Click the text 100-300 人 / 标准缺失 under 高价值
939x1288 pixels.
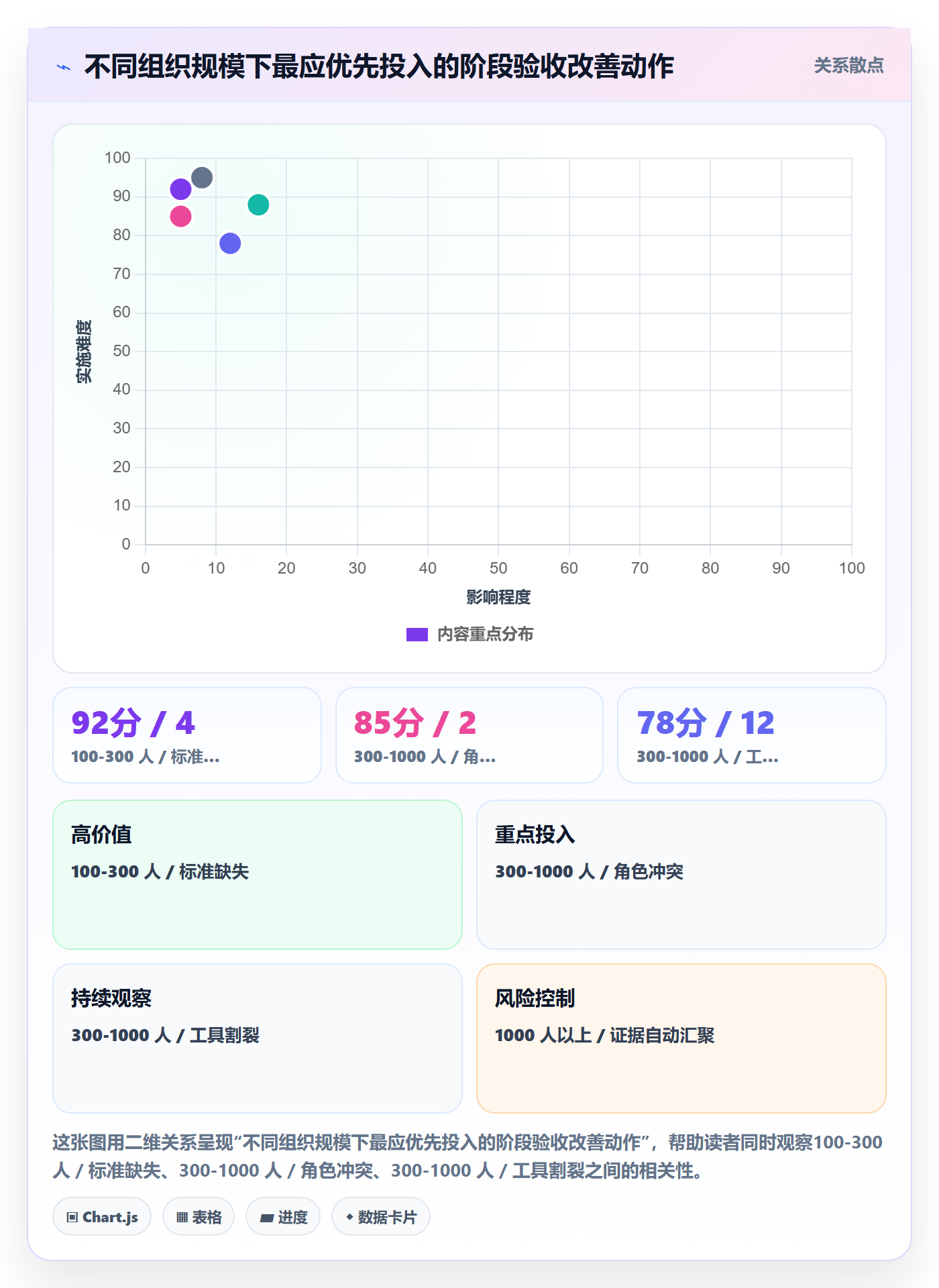[160, 871]
